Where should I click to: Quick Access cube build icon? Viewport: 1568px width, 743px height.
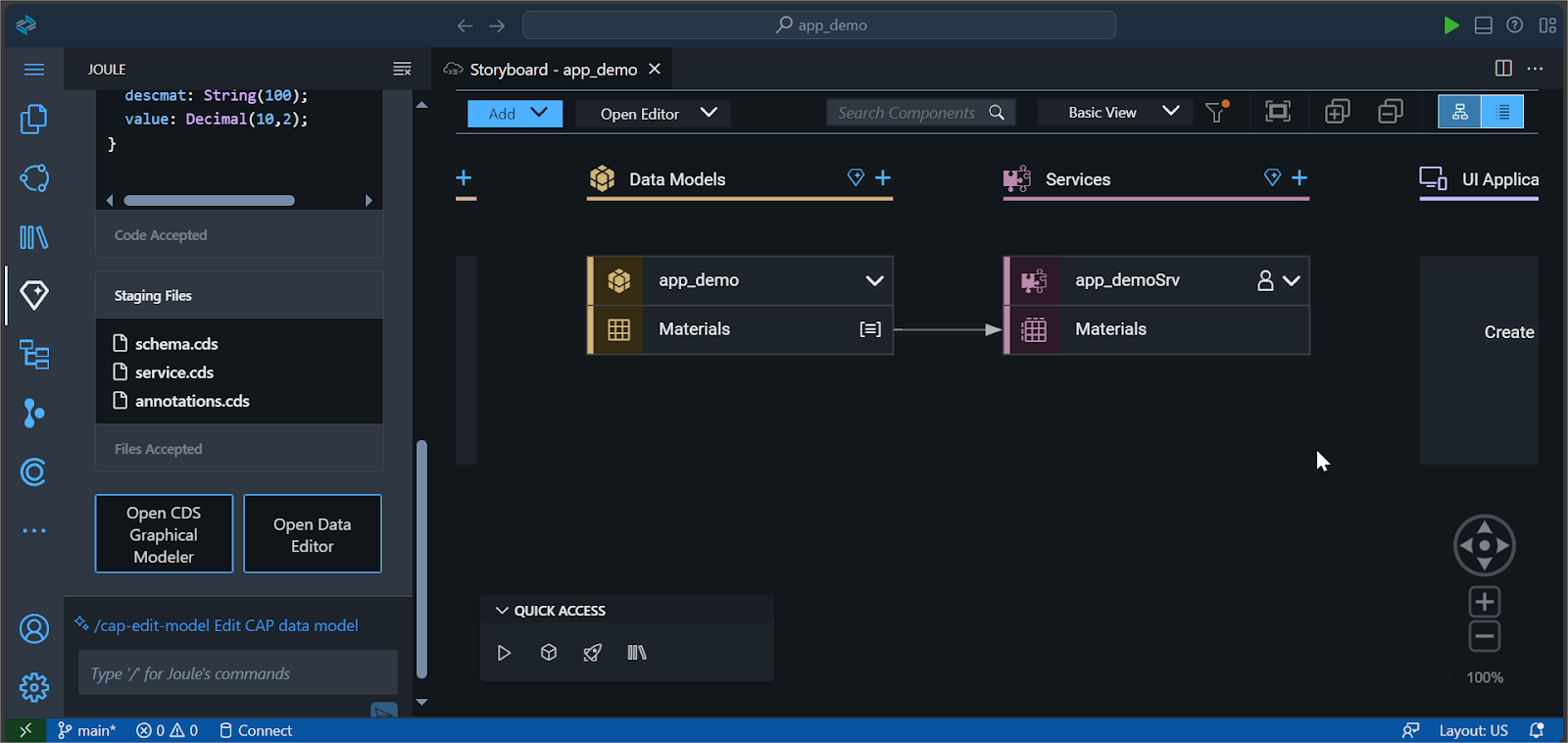tap(549, 653)
